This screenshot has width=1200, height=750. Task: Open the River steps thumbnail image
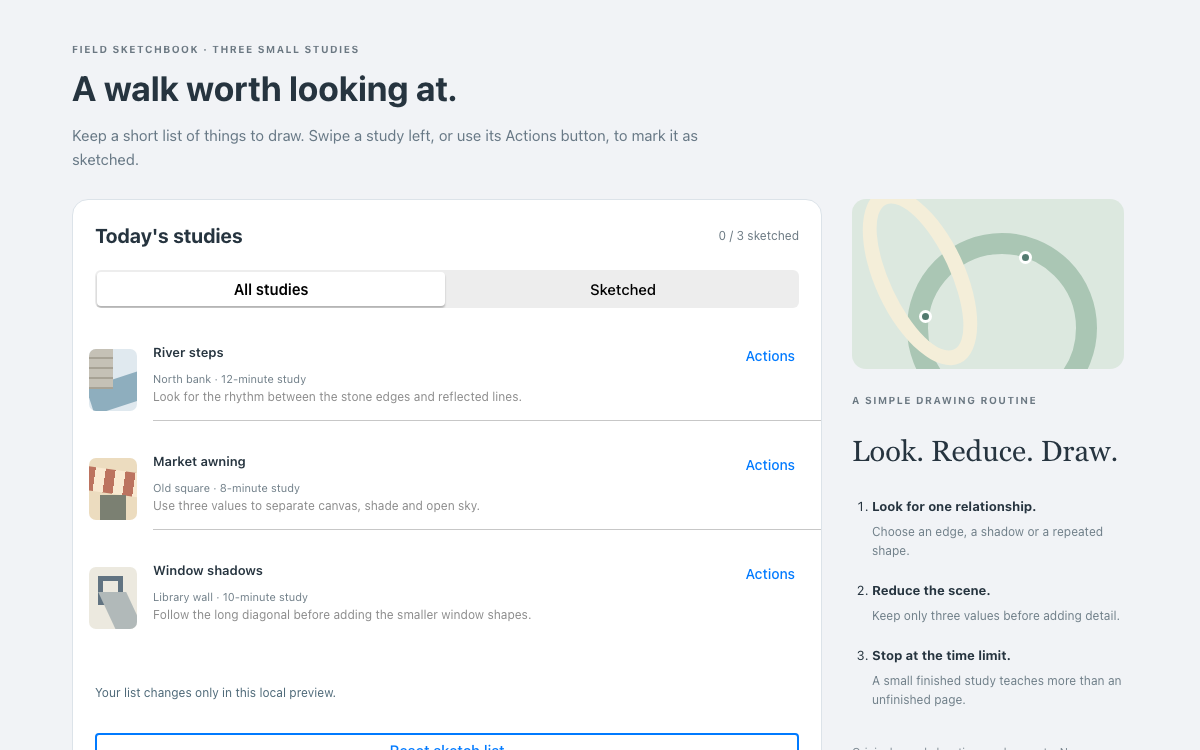[x=113, y=380]
